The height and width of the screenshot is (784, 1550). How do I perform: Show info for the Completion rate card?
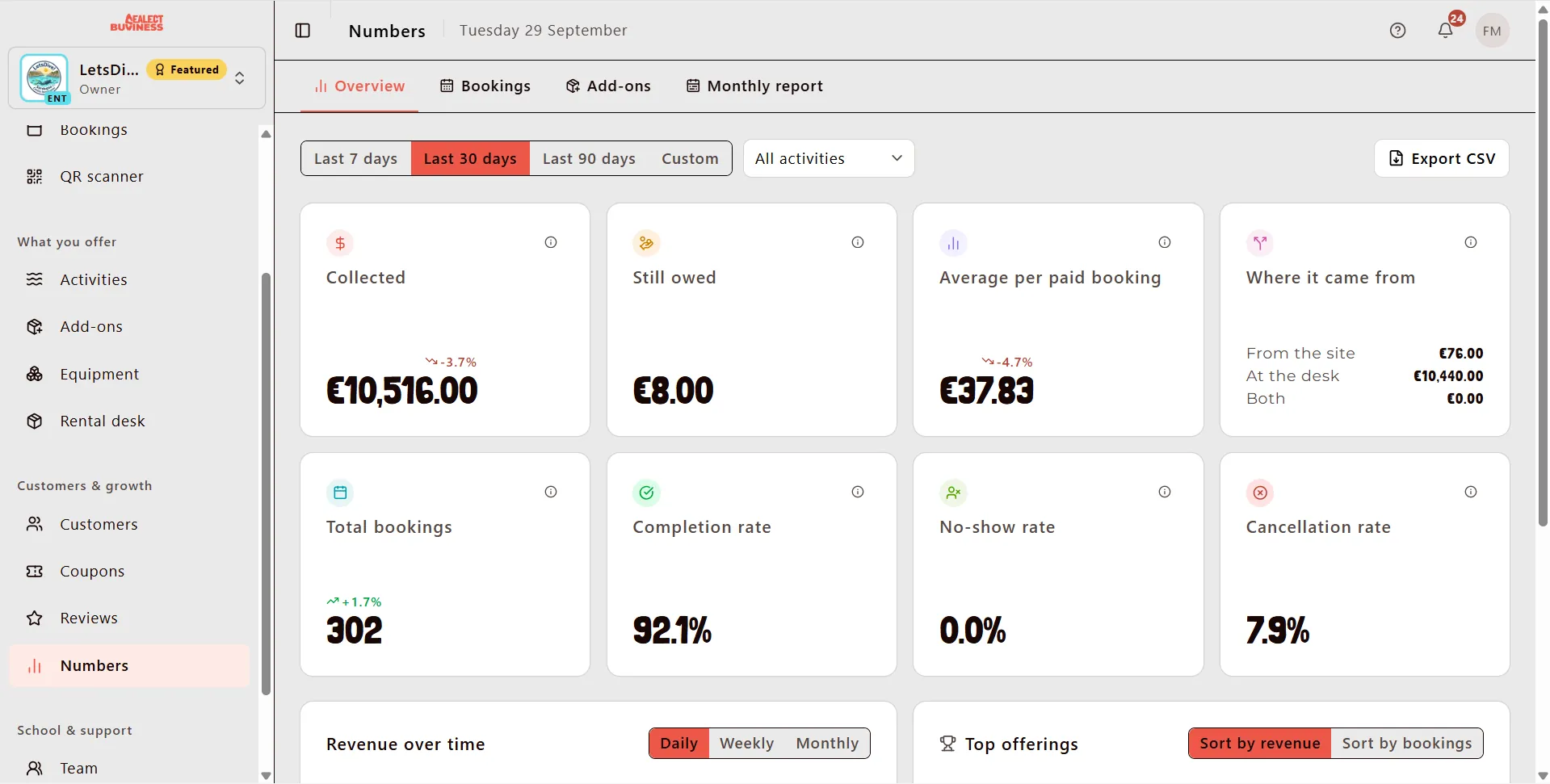858,492
